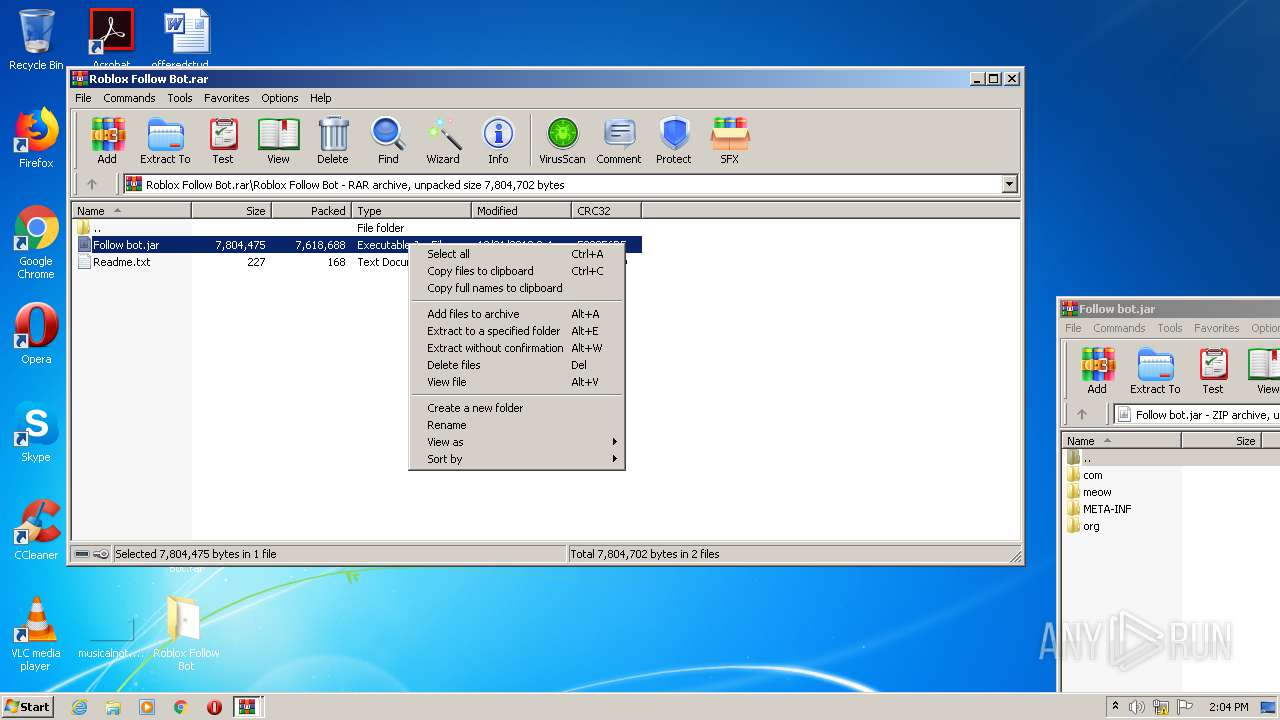Sort by the Type column header
This screenshot has height=720, width=1280.
(x=411, y=210)
